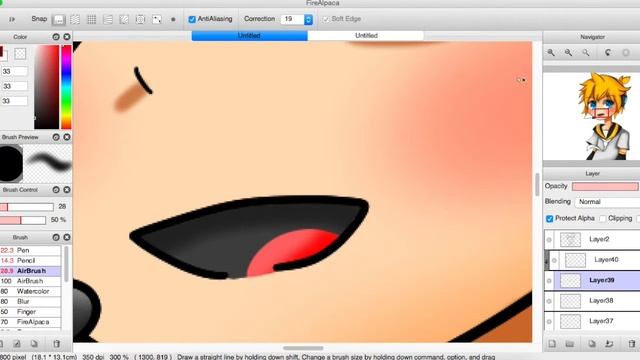Screen dimensions: 640x360
Task: Open the Correction value stepper
Action: coord(309,19)
